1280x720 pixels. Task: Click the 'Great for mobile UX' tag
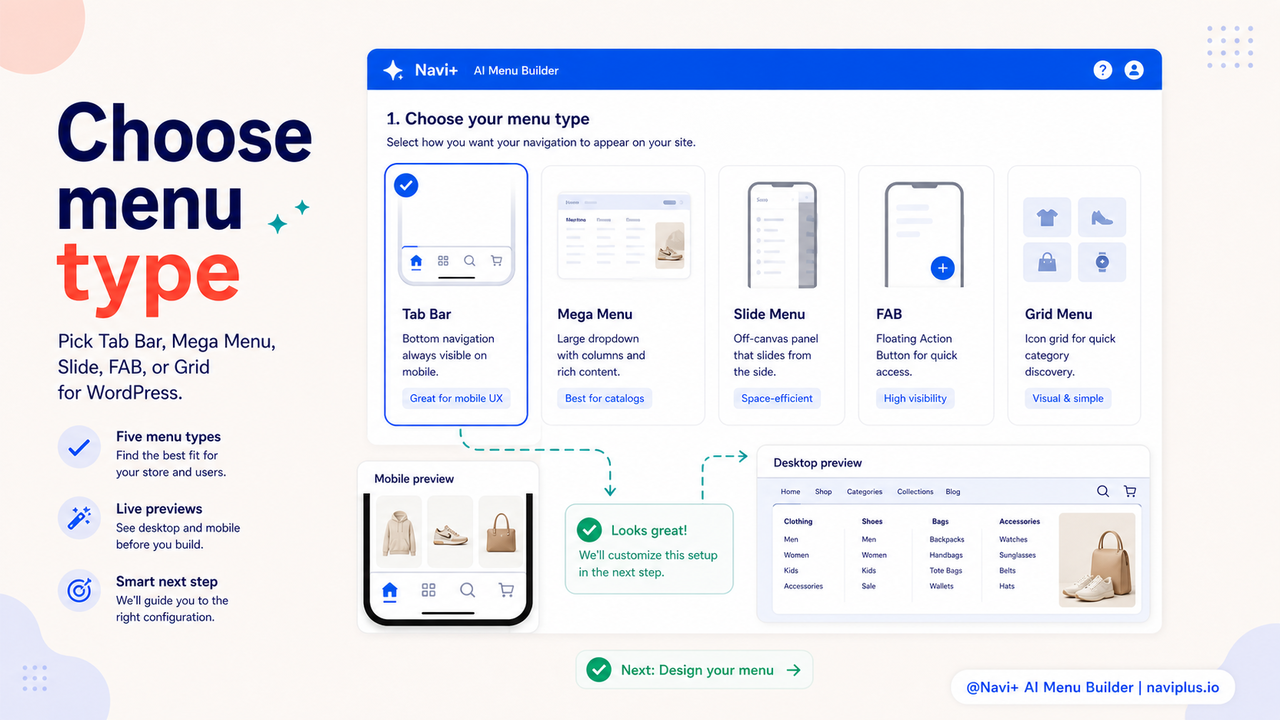click(456, 398)
